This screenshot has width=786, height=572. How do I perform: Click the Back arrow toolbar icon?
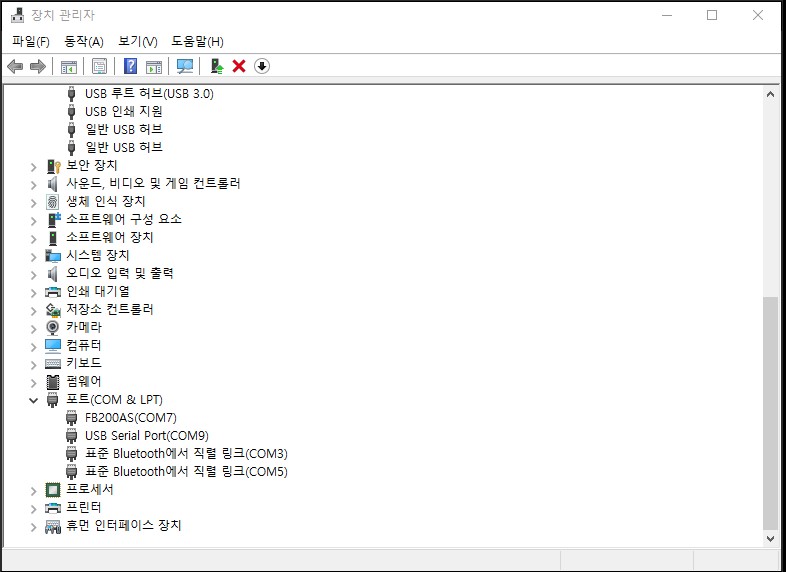point(15,66)
